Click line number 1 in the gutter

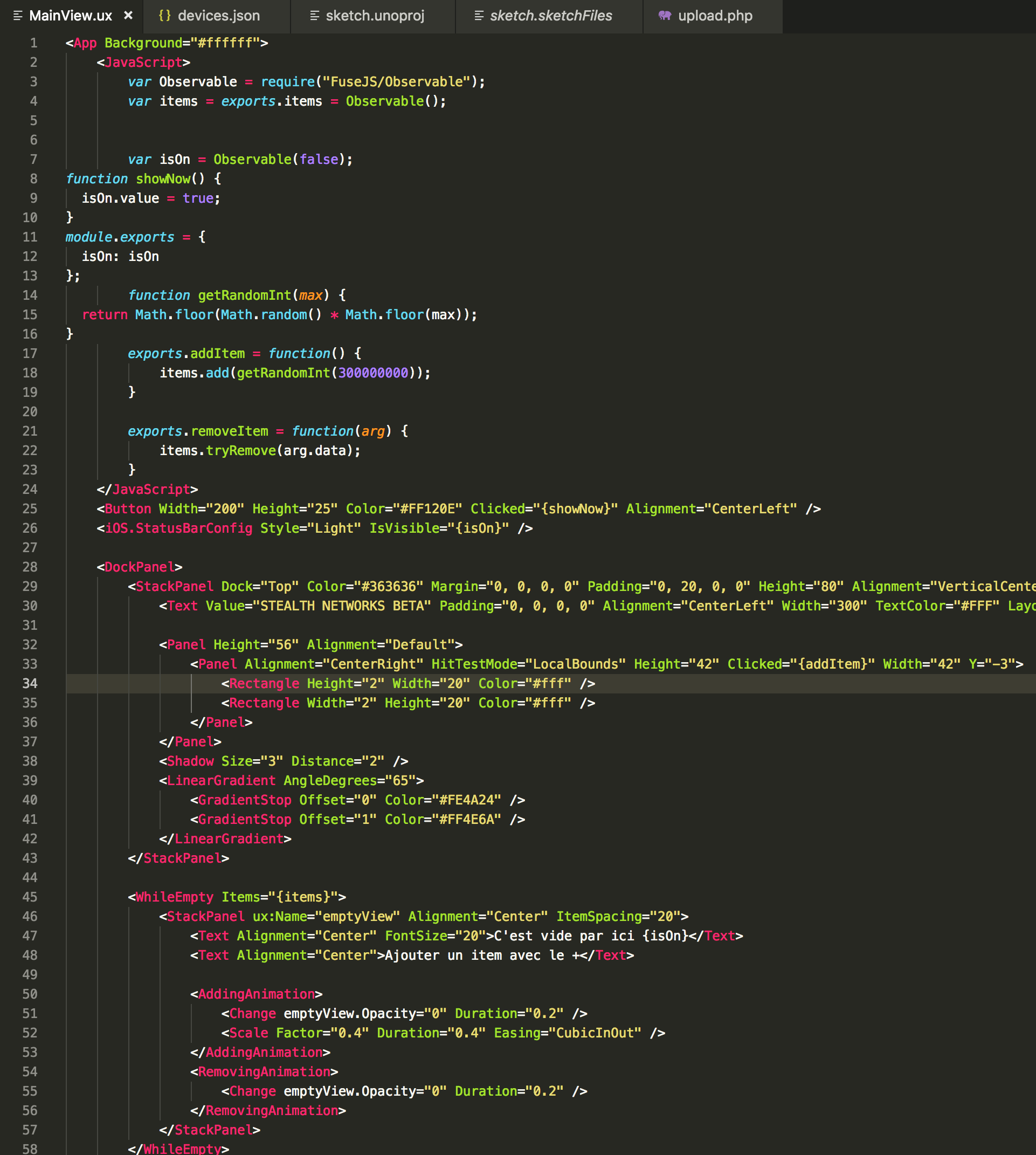click(33, 43)
